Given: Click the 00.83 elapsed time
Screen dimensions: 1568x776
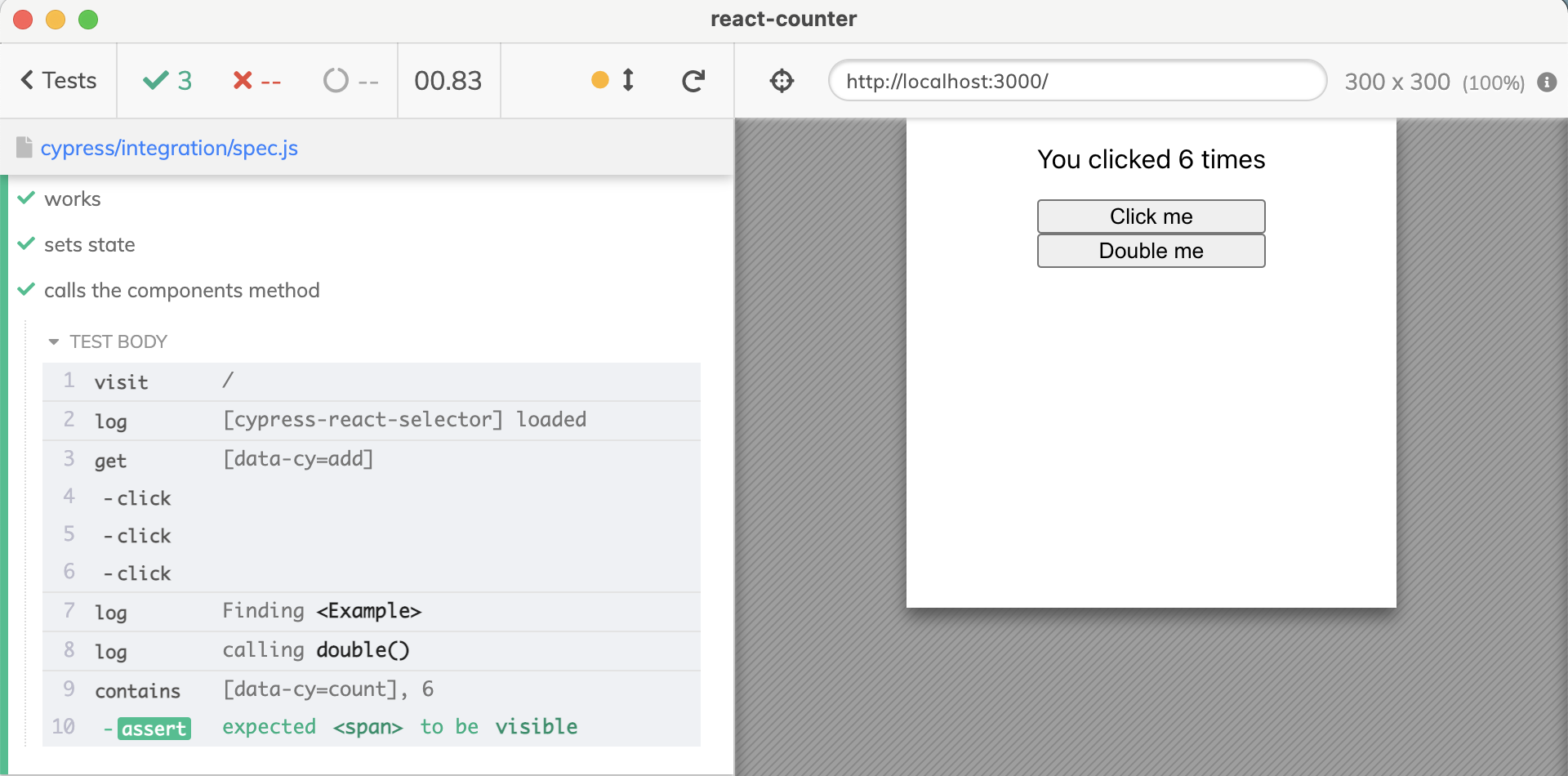Looking at the screenshot, I should pyautogui.click(x=448, y=81).
